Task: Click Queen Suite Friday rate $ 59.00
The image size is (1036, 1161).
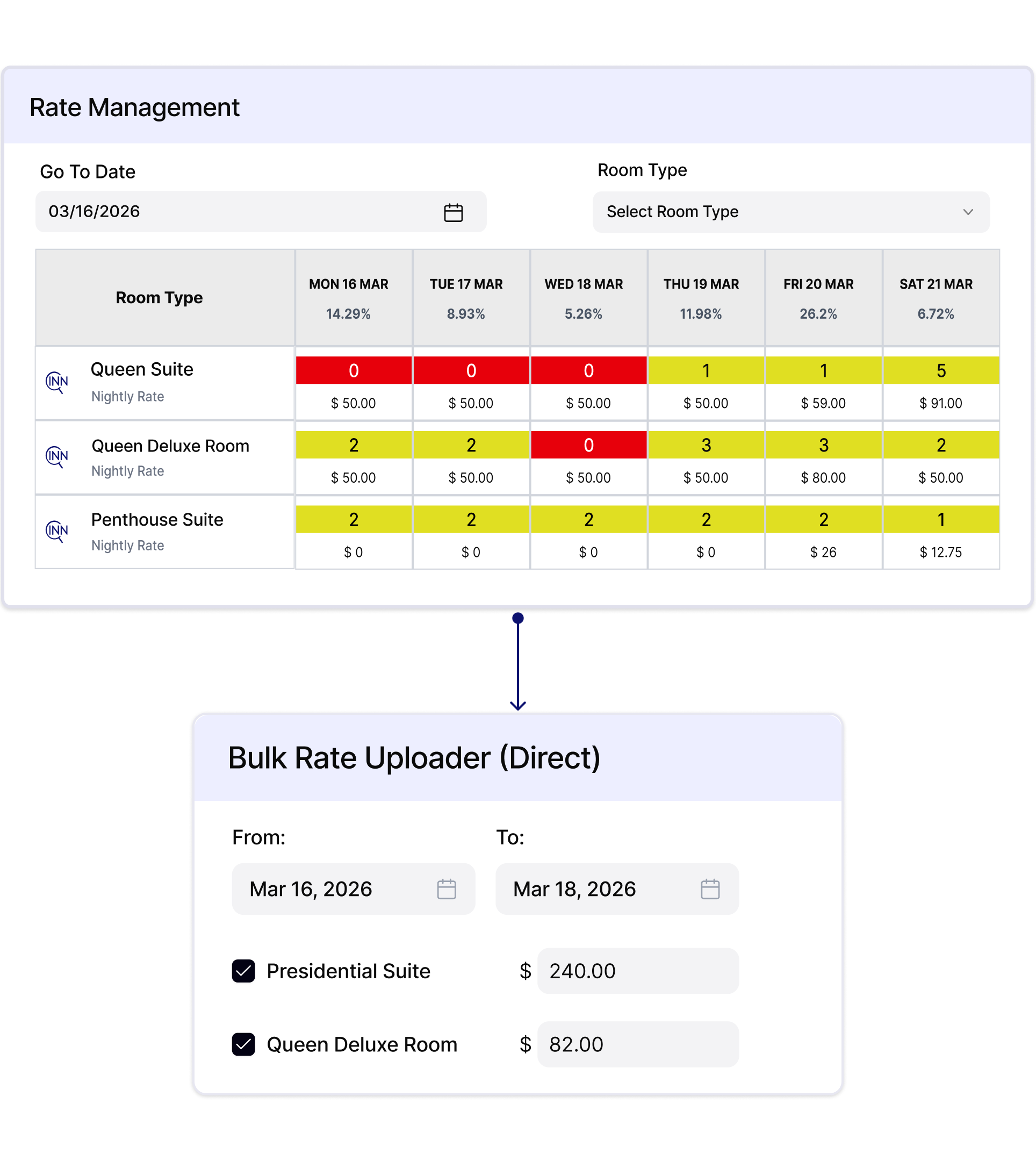Action: click(823, 403)
